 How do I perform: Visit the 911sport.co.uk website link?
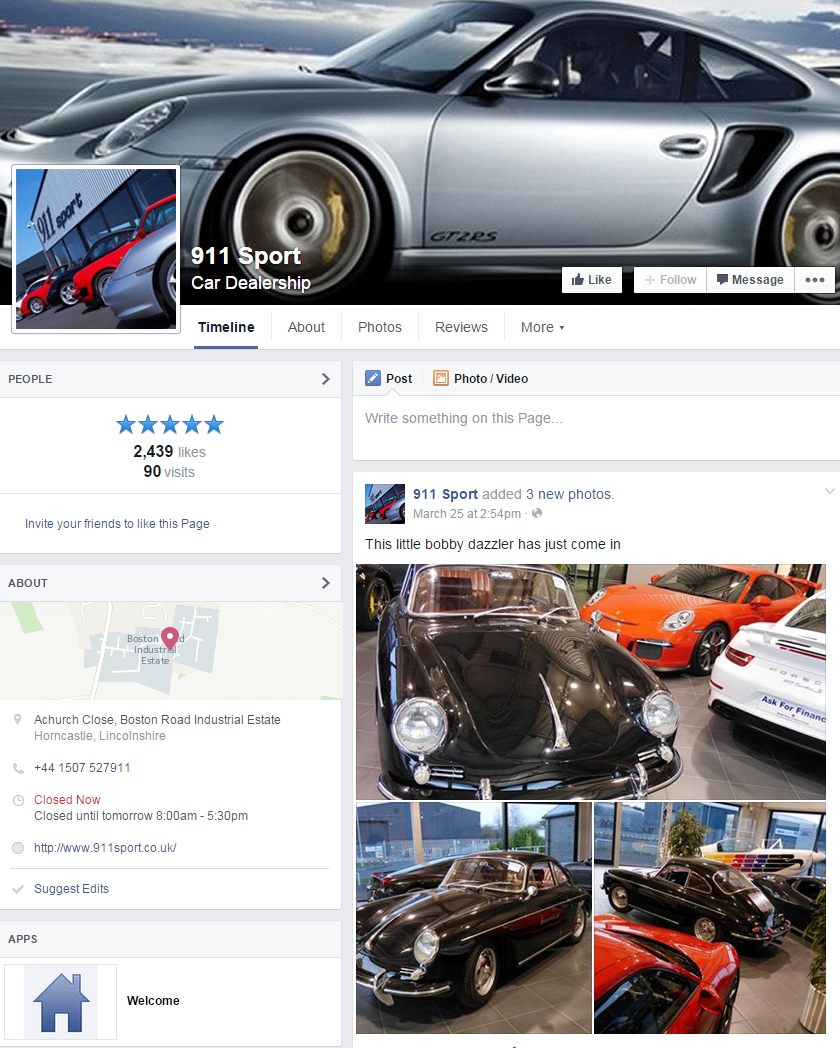[105, 848]
